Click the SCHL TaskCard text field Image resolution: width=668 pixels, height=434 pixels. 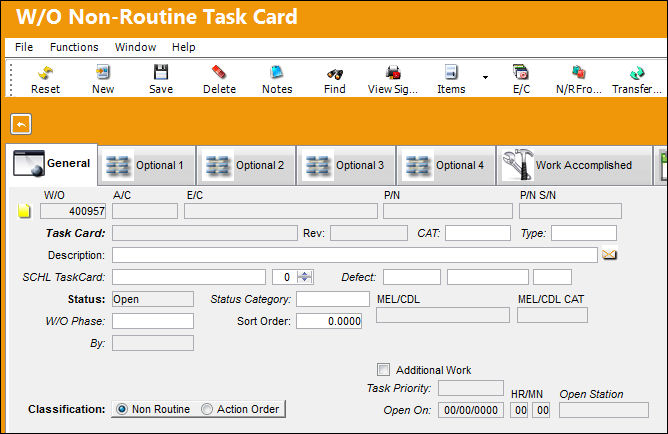[x=189, y=277]
